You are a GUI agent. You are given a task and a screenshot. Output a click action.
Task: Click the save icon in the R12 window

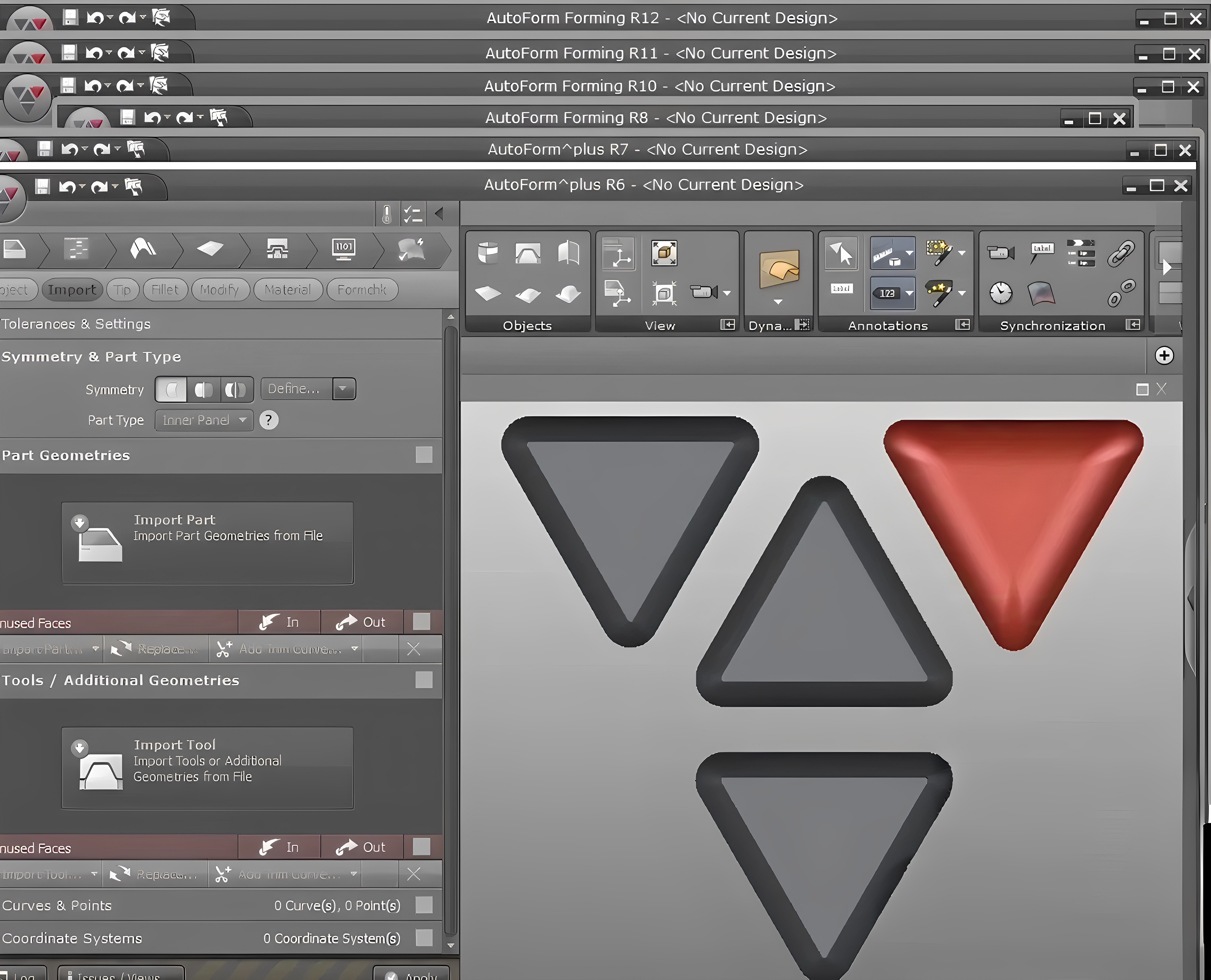tap(70, 17)
